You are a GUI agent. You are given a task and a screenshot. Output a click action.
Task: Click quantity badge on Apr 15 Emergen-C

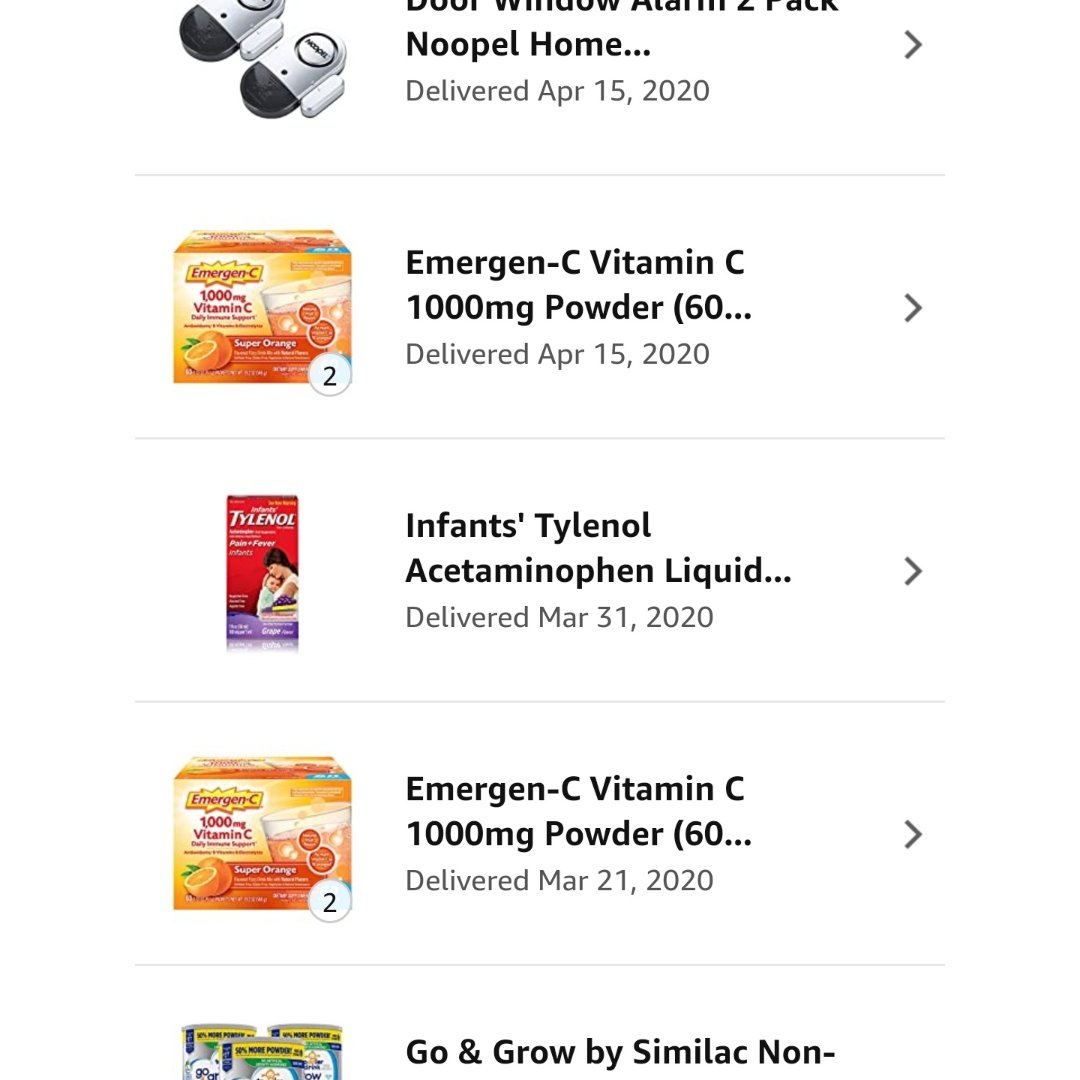(x=330, y=377)
